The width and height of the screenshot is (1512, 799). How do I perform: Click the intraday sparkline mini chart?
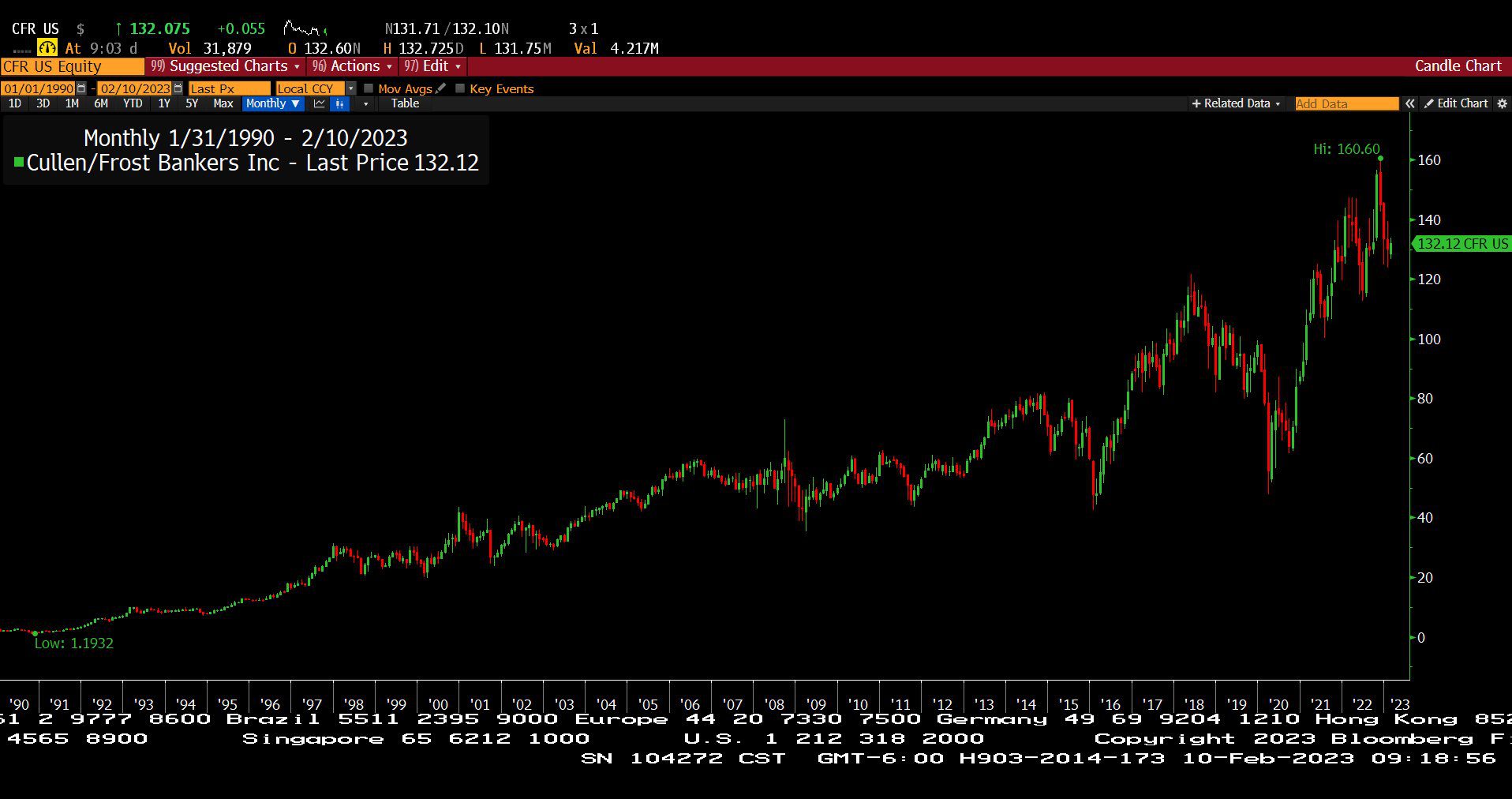(305, 28)
